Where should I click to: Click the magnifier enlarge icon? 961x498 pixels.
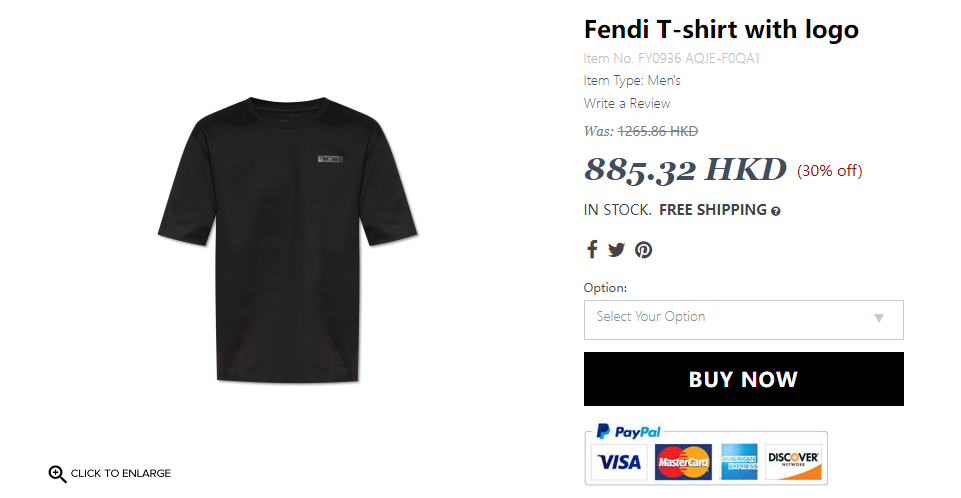58,474
